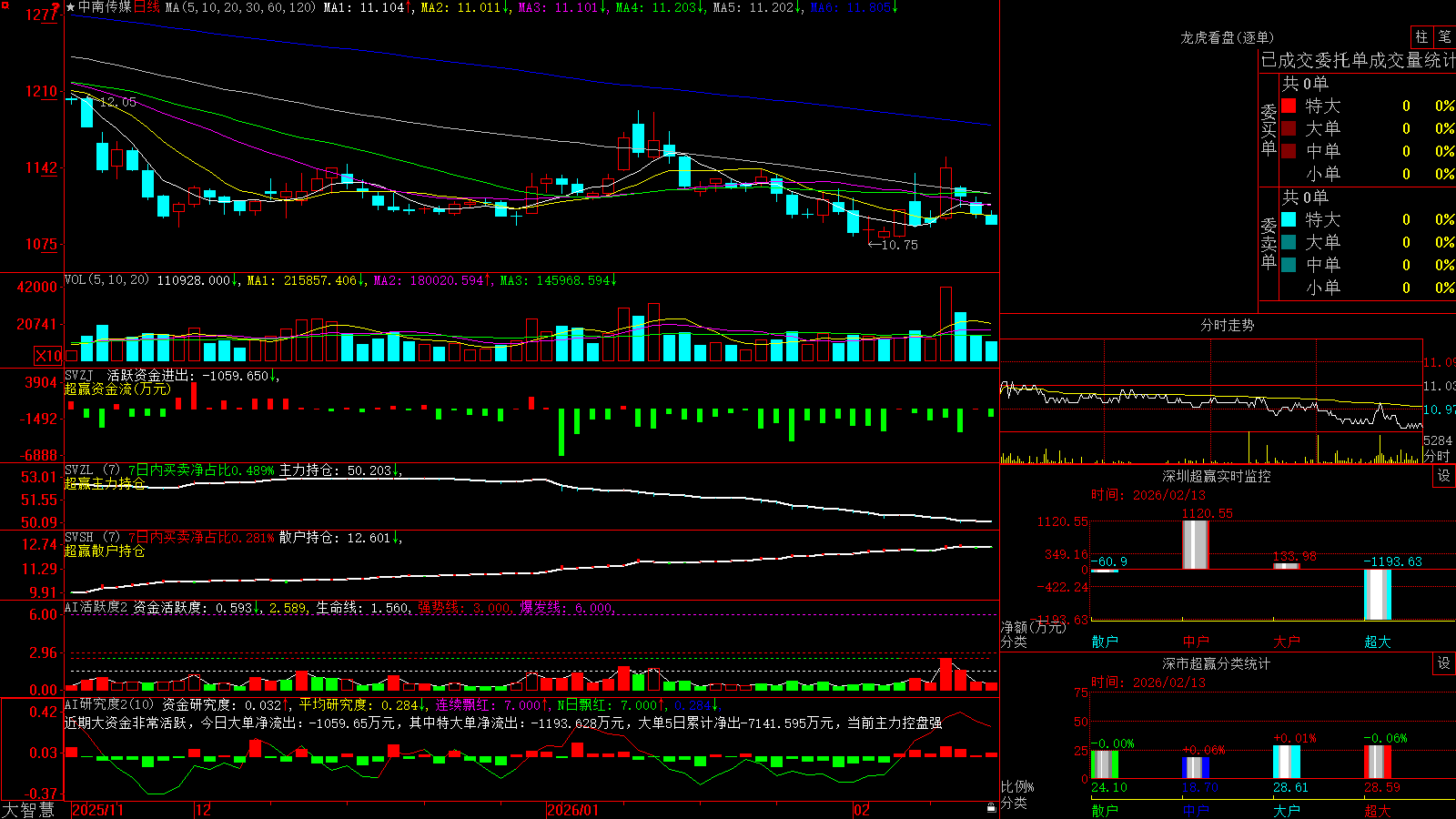This screenshot has width=1456, height=819.
Task: Click the red square icon in top-left corner
Action: [x=4, y=5]
